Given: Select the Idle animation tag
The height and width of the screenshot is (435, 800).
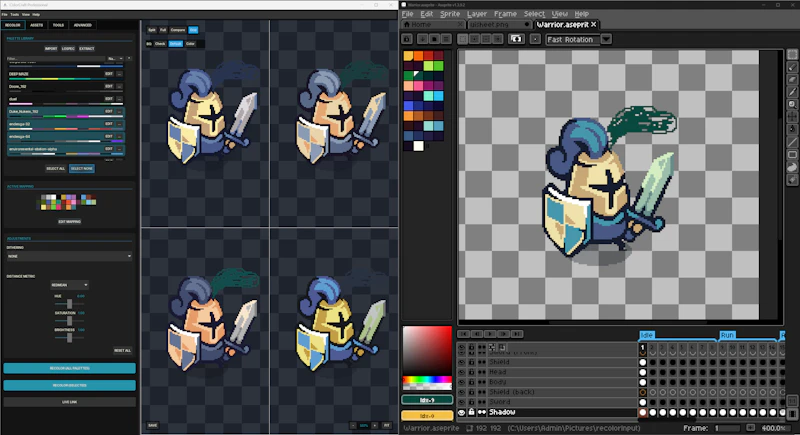Looking at the screenshot, I should point(646,335).
